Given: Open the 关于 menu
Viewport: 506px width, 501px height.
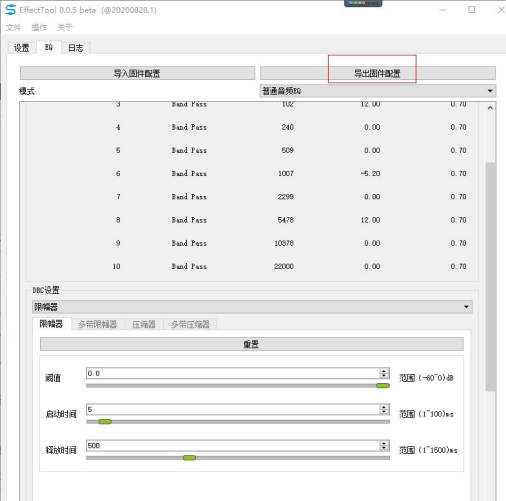Looking at the screenshot, I should [x=65, y=27].
